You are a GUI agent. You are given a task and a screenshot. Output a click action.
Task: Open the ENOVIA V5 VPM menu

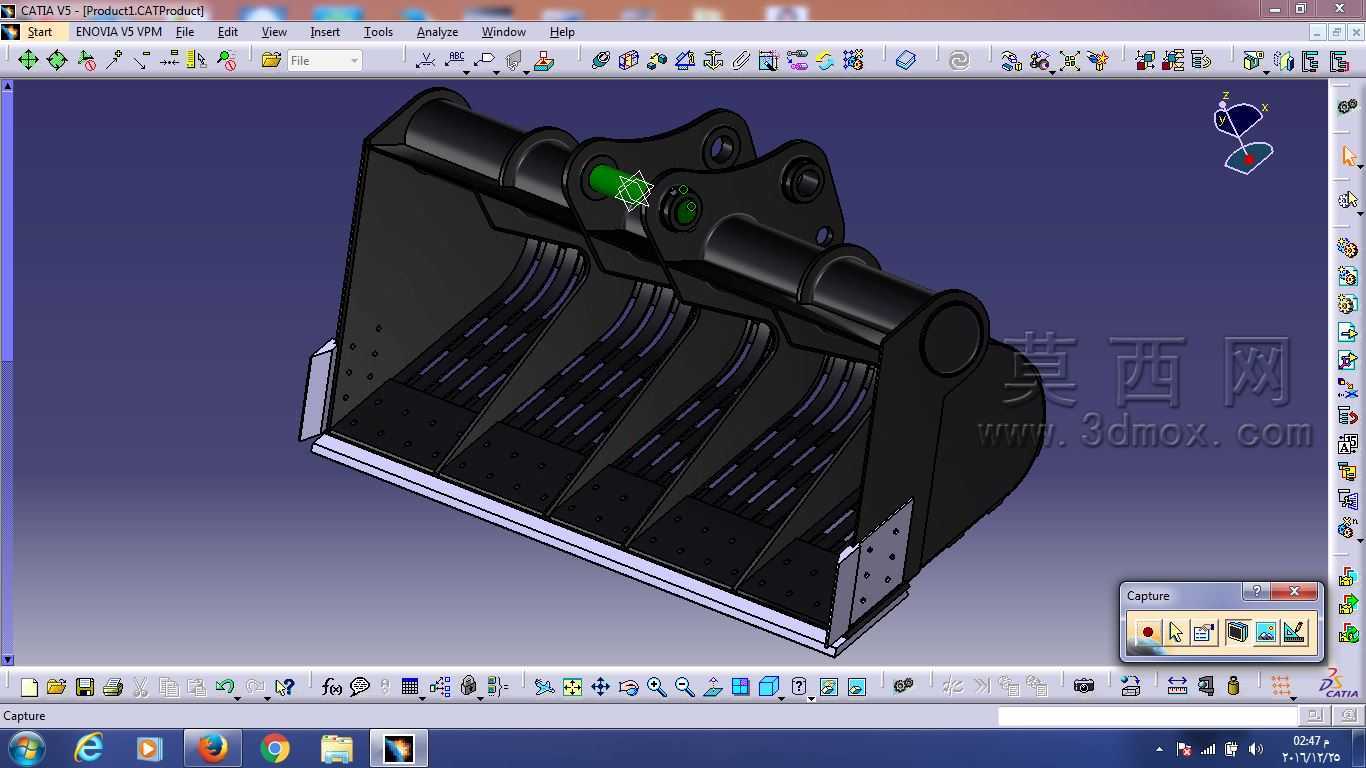(119, 32)
